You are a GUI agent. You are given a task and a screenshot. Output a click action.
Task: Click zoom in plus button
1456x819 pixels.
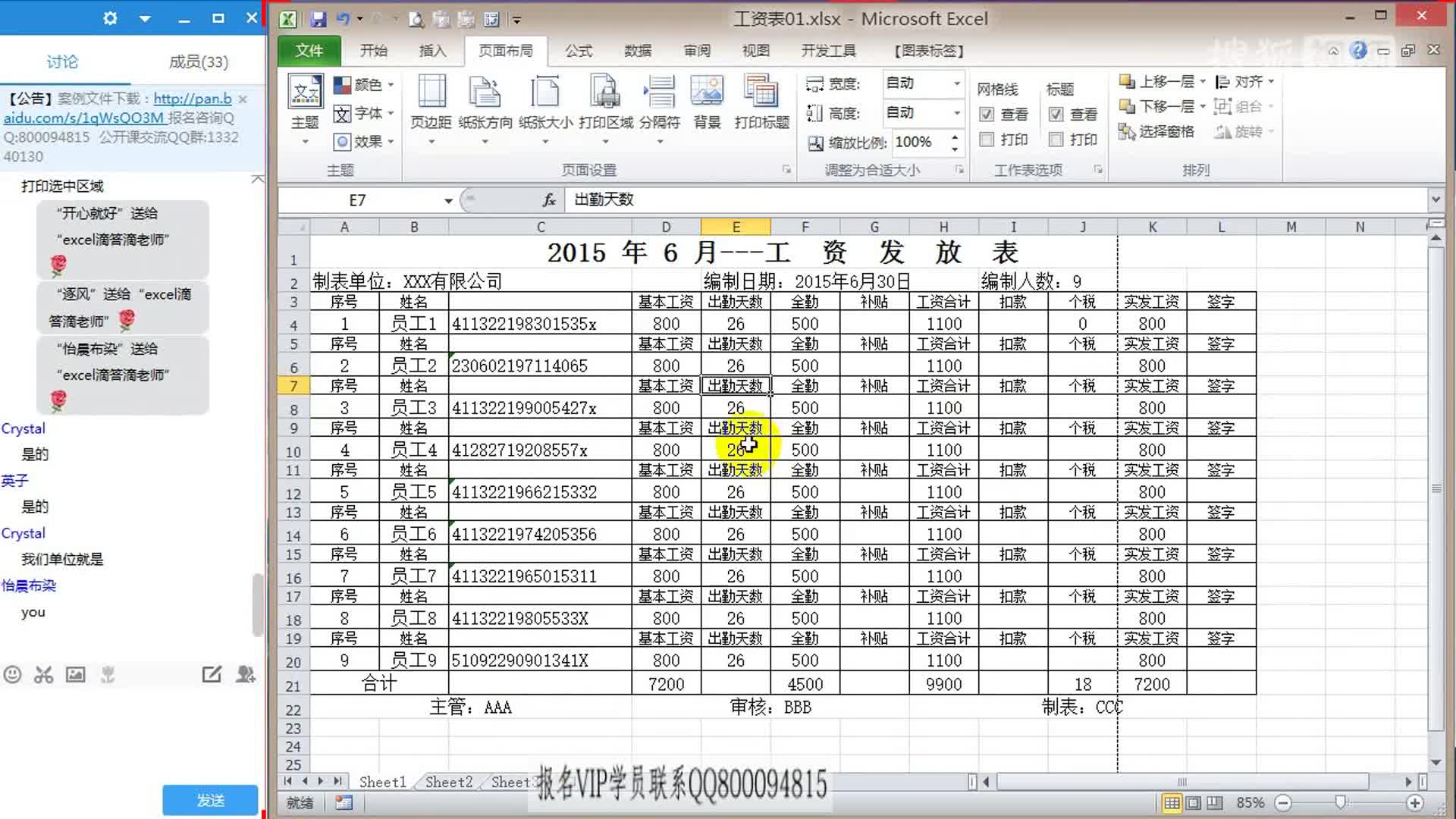click(1414, 802)
